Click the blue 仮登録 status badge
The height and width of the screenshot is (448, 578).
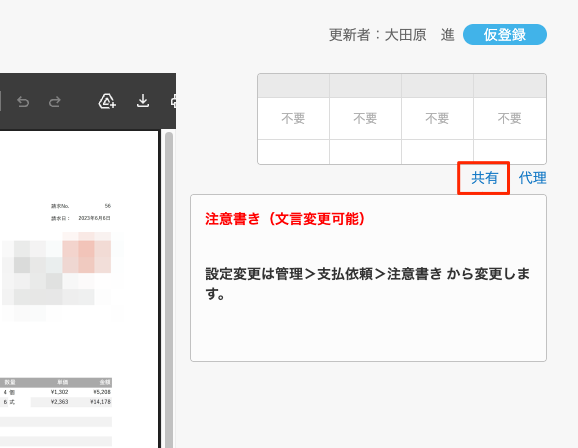(x=505, y=35)
